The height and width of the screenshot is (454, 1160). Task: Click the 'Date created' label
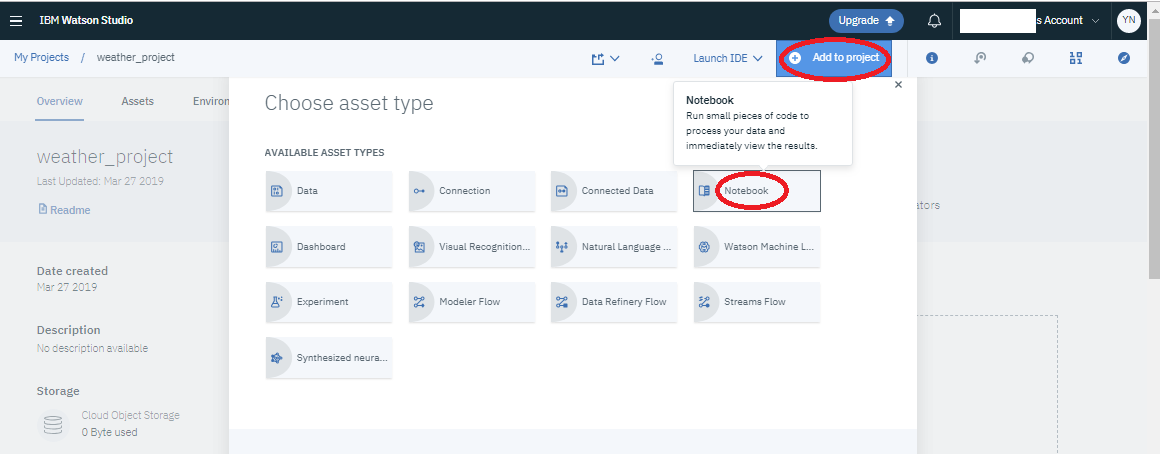click(72, 271)
